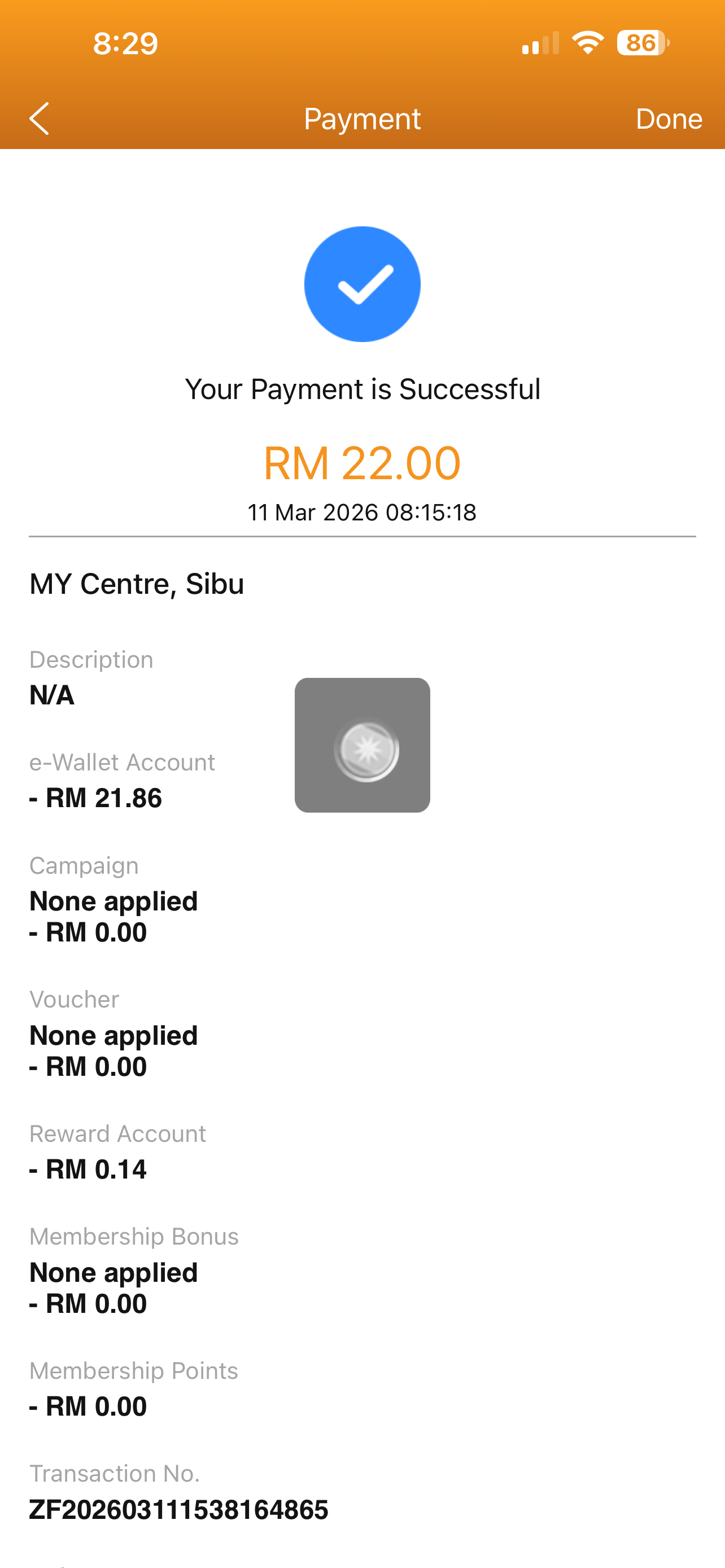Tap the 8:29 clock in status bar

(125, 43)
